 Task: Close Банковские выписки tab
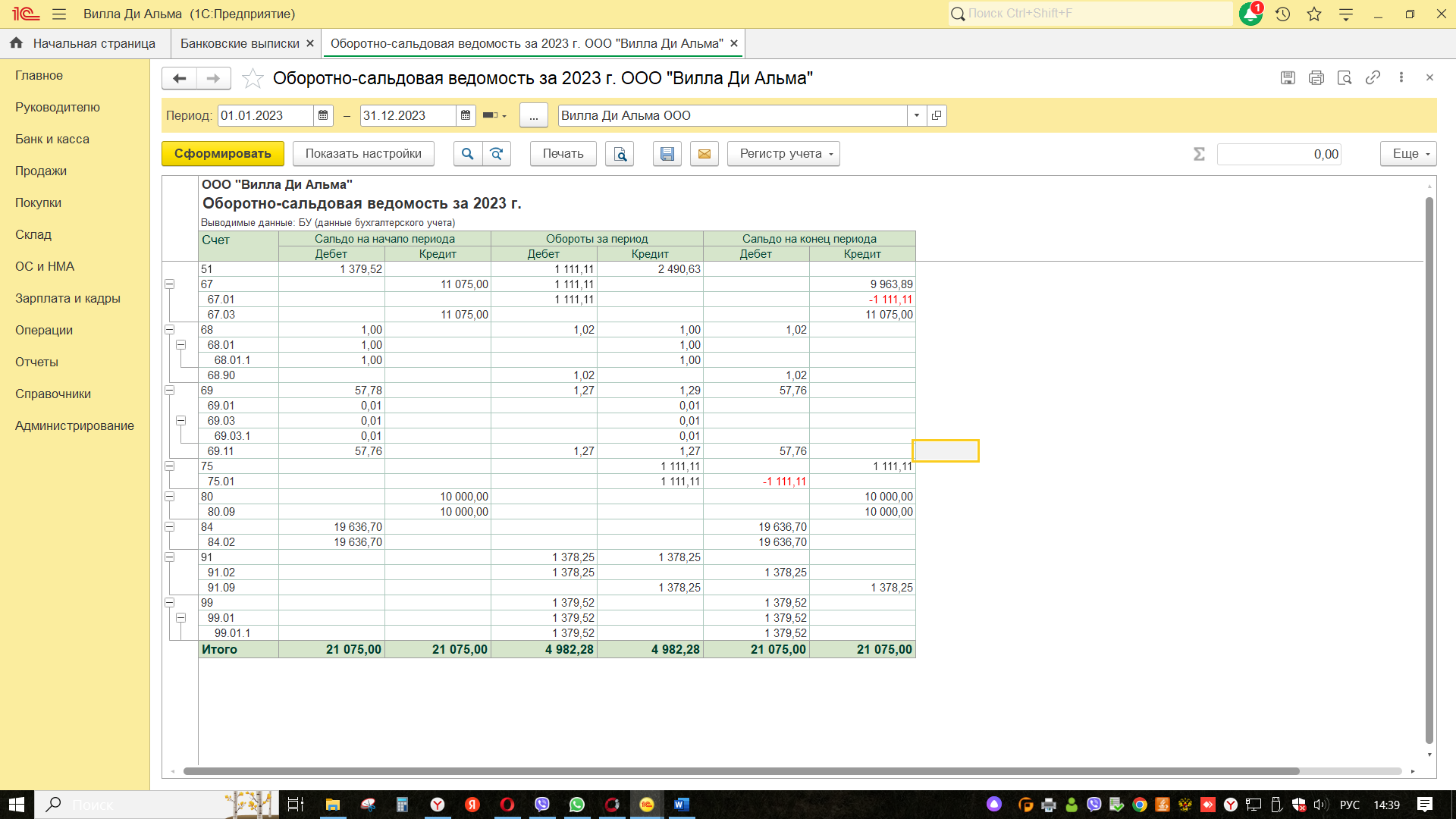(309, 43)
